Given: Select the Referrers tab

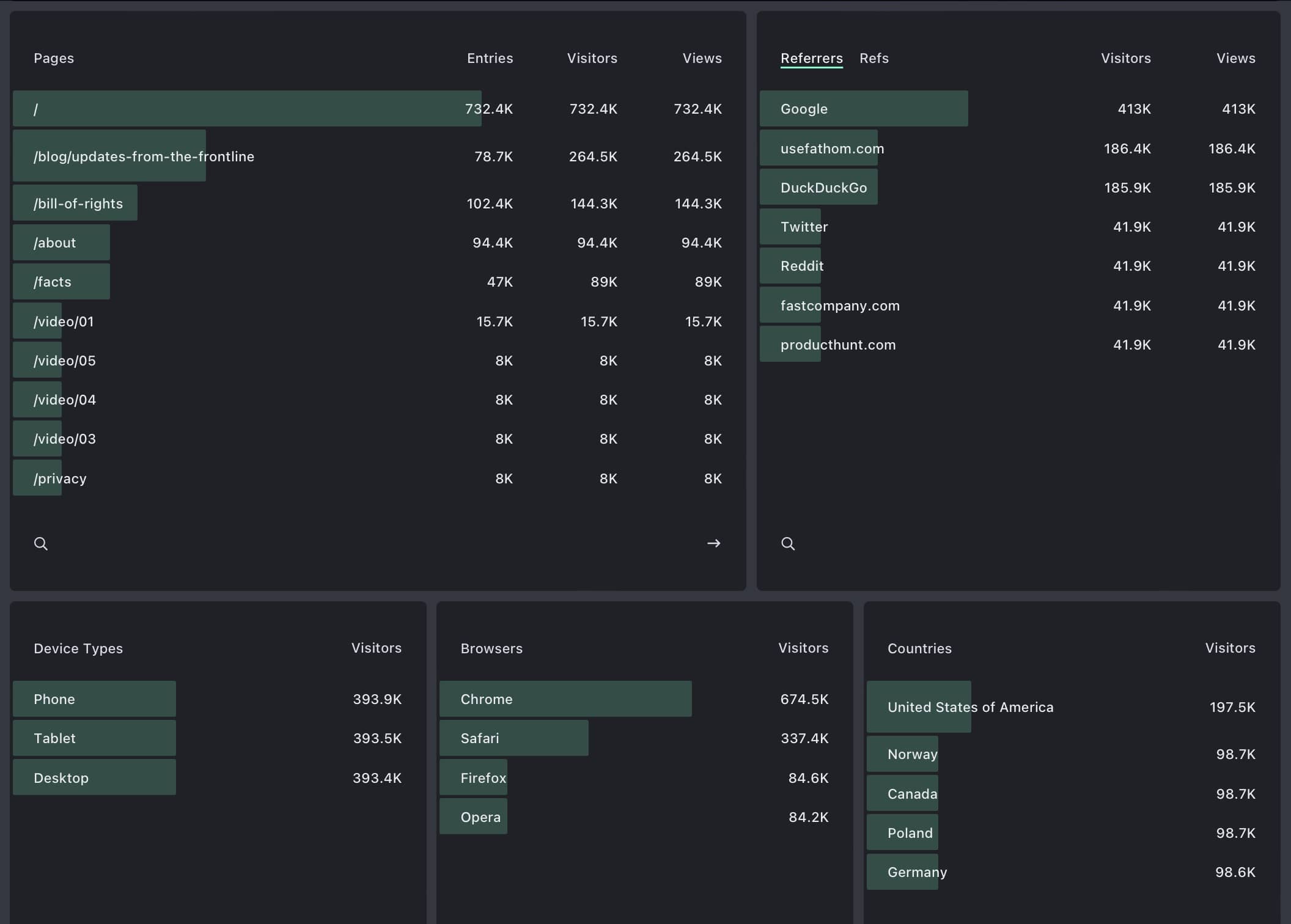Looking at the screenshot, I should tap(811, 58).
